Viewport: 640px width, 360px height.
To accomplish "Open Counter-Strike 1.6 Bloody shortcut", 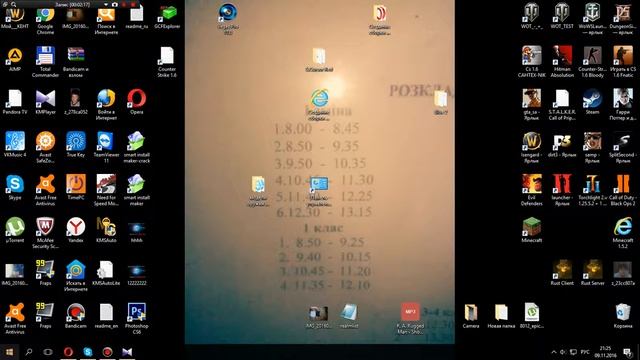I will click(x=593, y=62).
